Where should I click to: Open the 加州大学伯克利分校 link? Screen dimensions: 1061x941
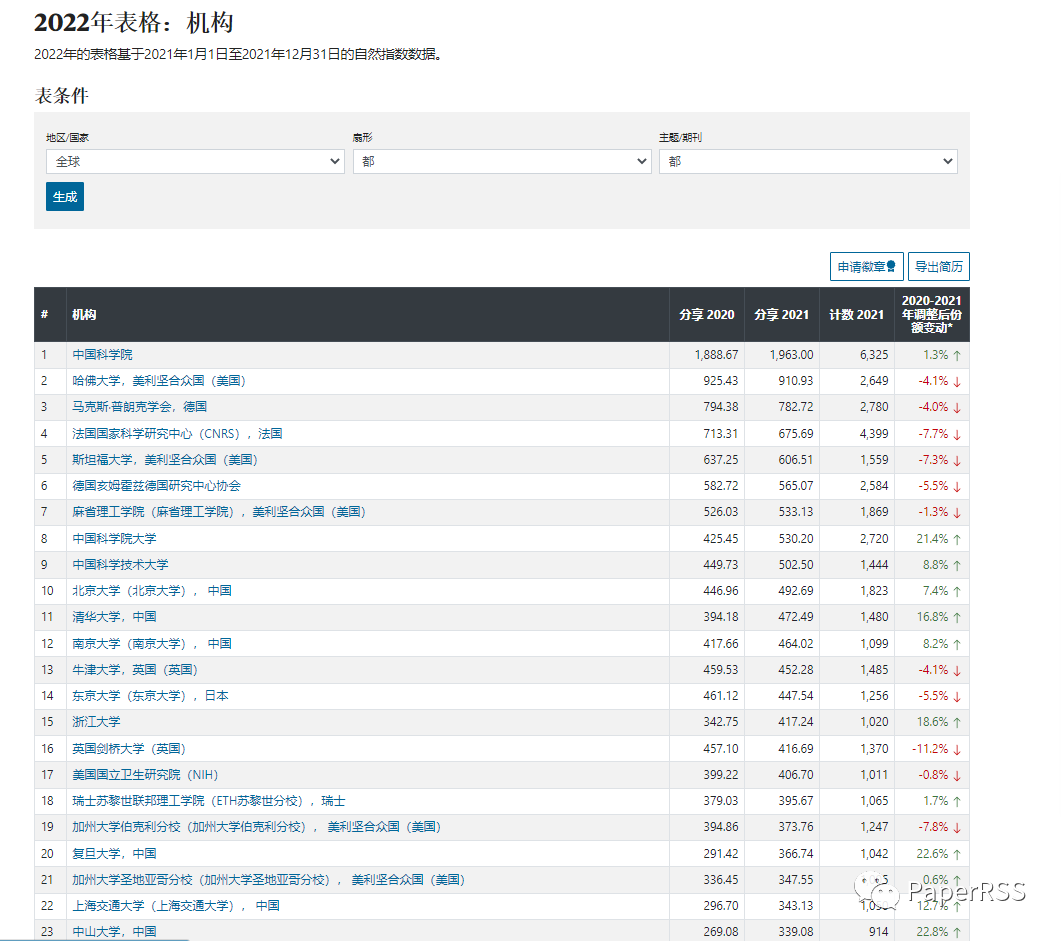(257, 827)
